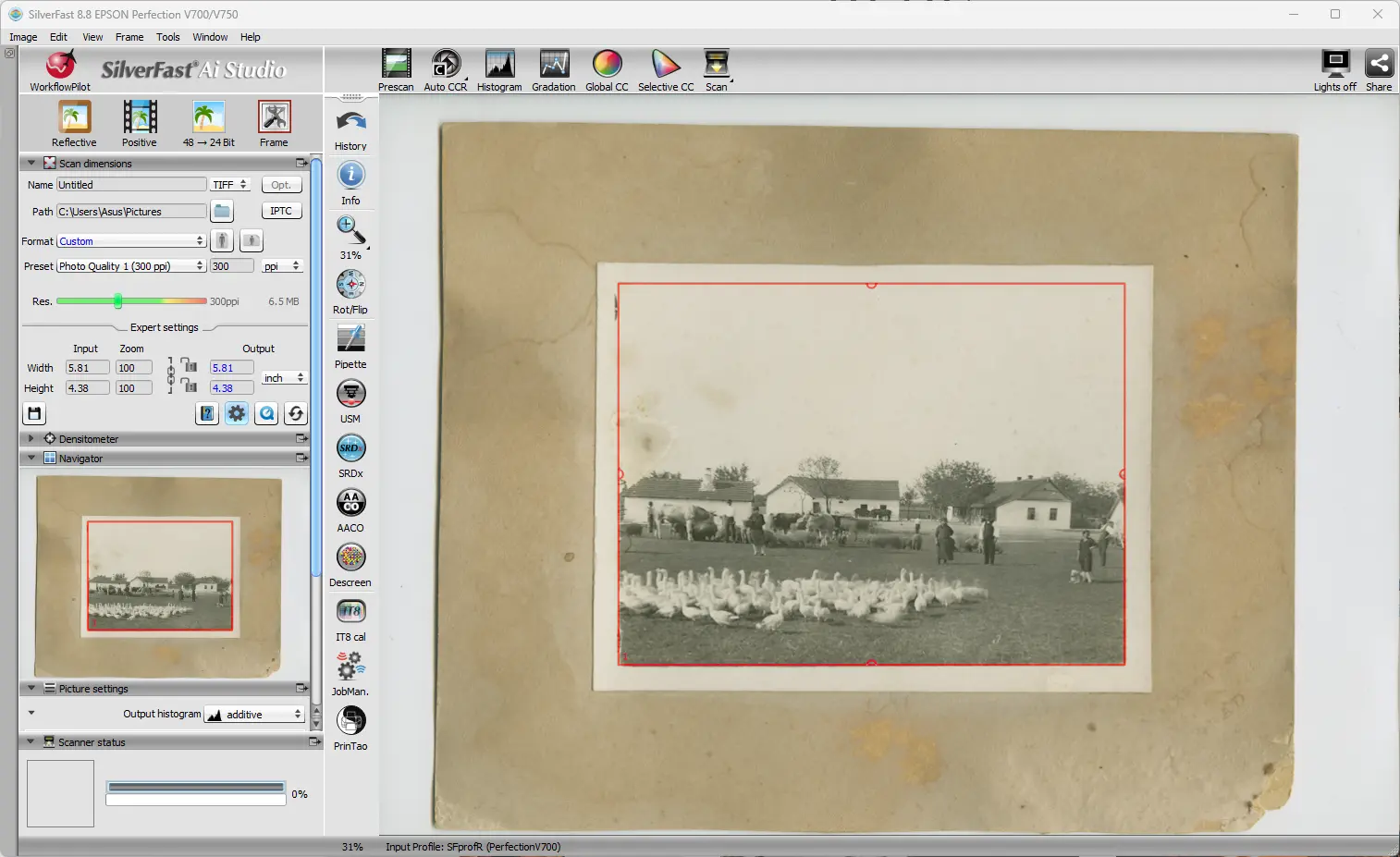The width and height of the screenshot is (1400, 857).
Task: Click the reset arrows button
Action: tap(296, 413)
